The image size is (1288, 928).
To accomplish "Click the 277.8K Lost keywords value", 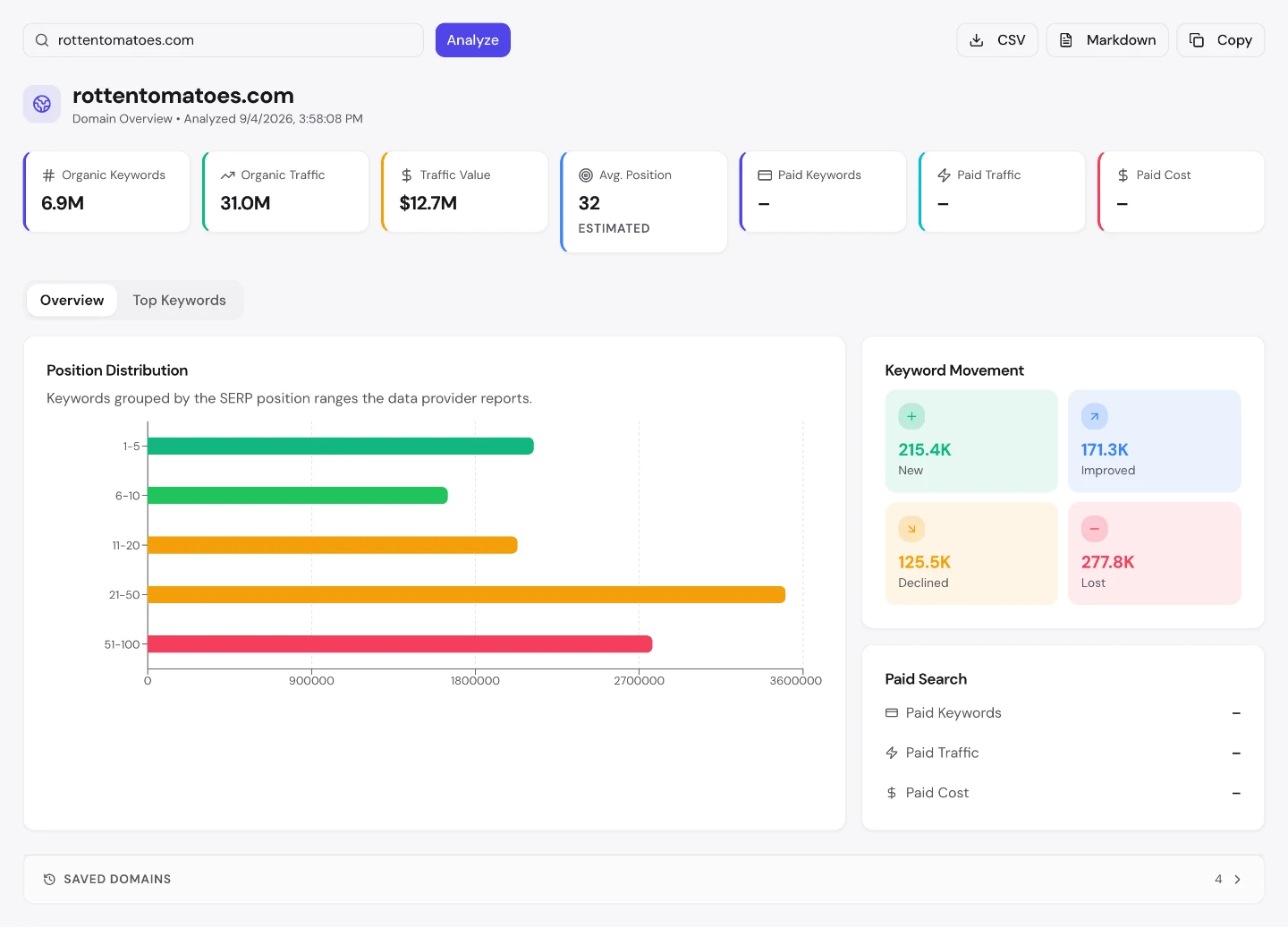I will [1107, 563].
